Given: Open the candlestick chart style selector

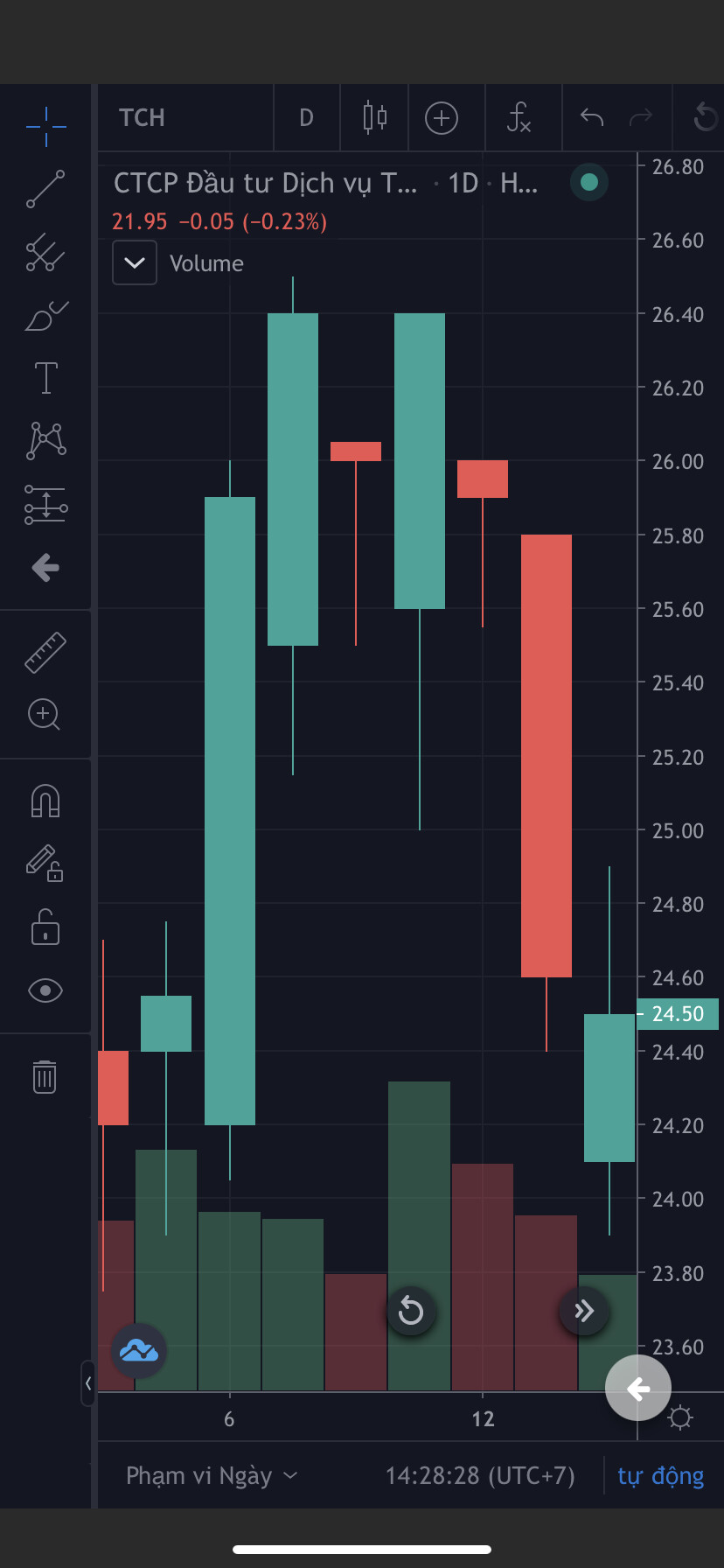Looking at the screenshot, I should click(x=374, y=117).
